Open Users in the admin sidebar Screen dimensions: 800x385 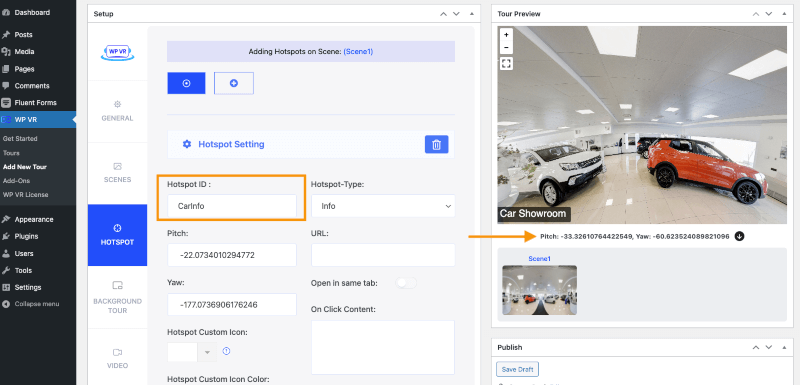coord(24,253)
